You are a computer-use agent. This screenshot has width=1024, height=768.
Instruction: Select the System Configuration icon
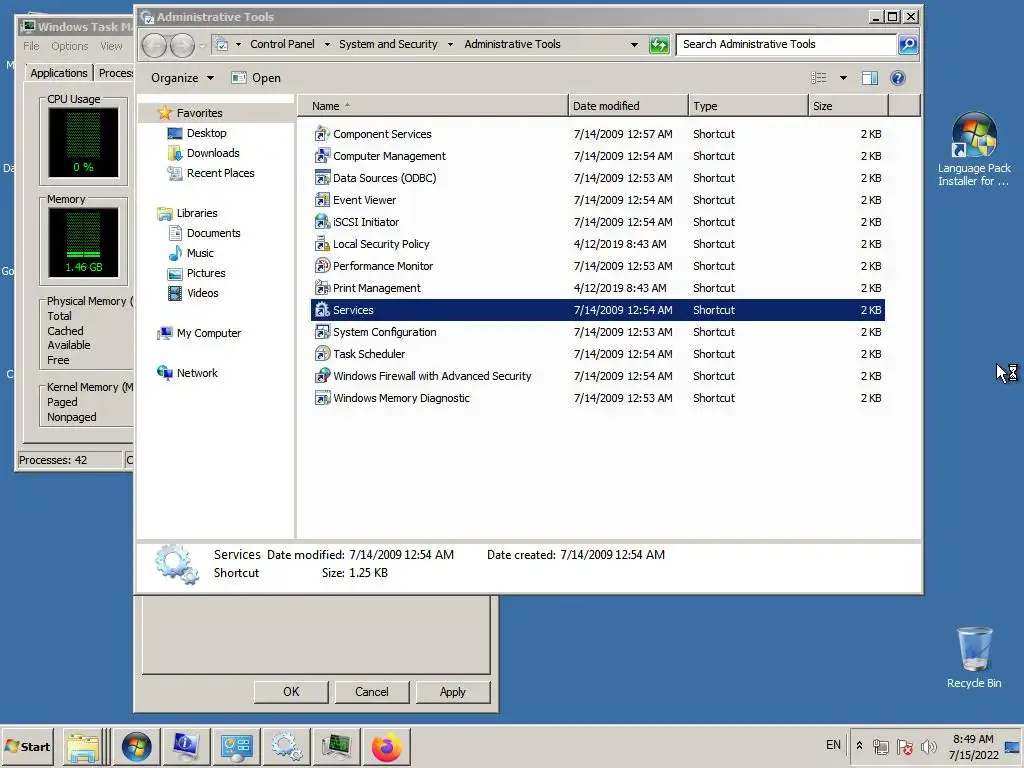click(x=322, y=332)
